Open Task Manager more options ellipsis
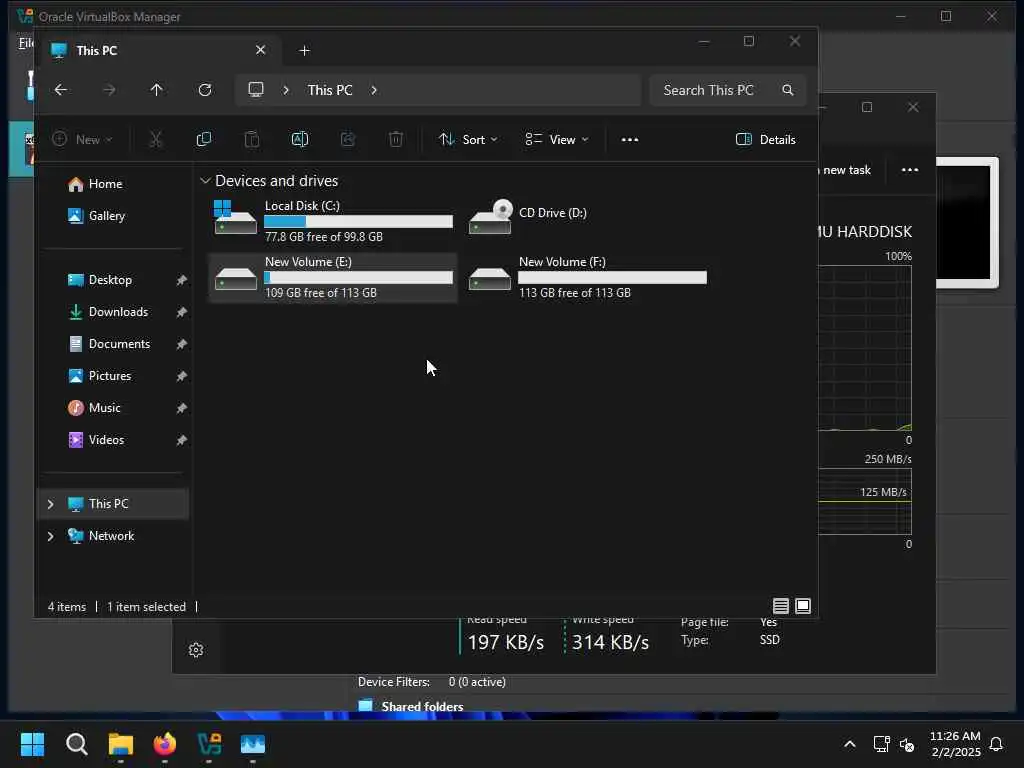1024x768 pixels. coord(910,170)
